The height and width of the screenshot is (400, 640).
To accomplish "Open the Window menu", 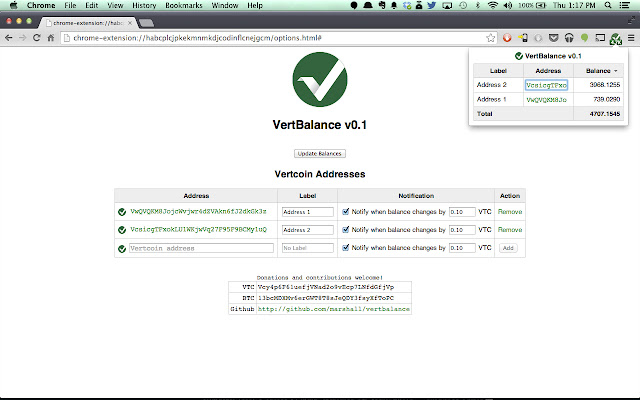I will tap(225, 5).
